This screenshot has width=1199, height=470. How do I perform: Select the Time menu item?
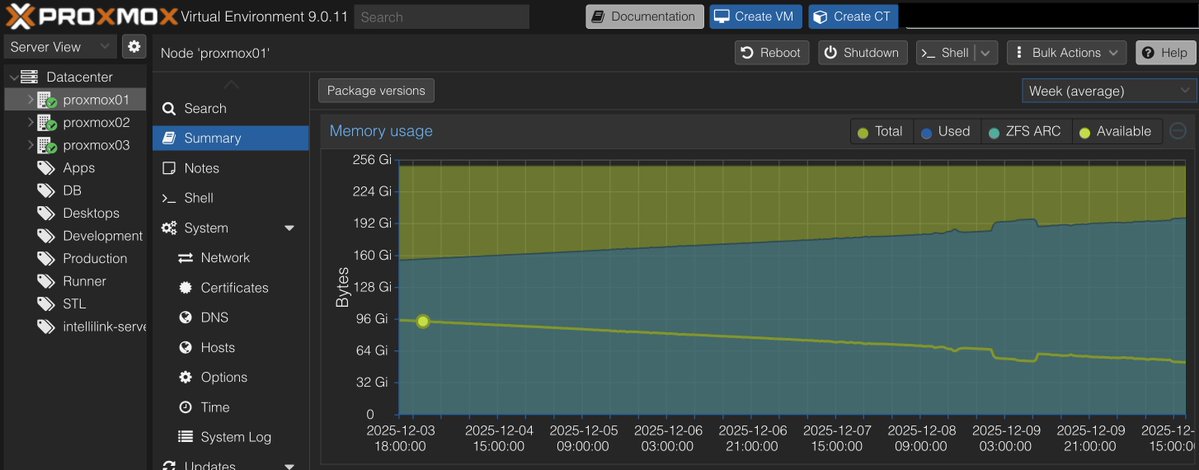coord(231,407)
